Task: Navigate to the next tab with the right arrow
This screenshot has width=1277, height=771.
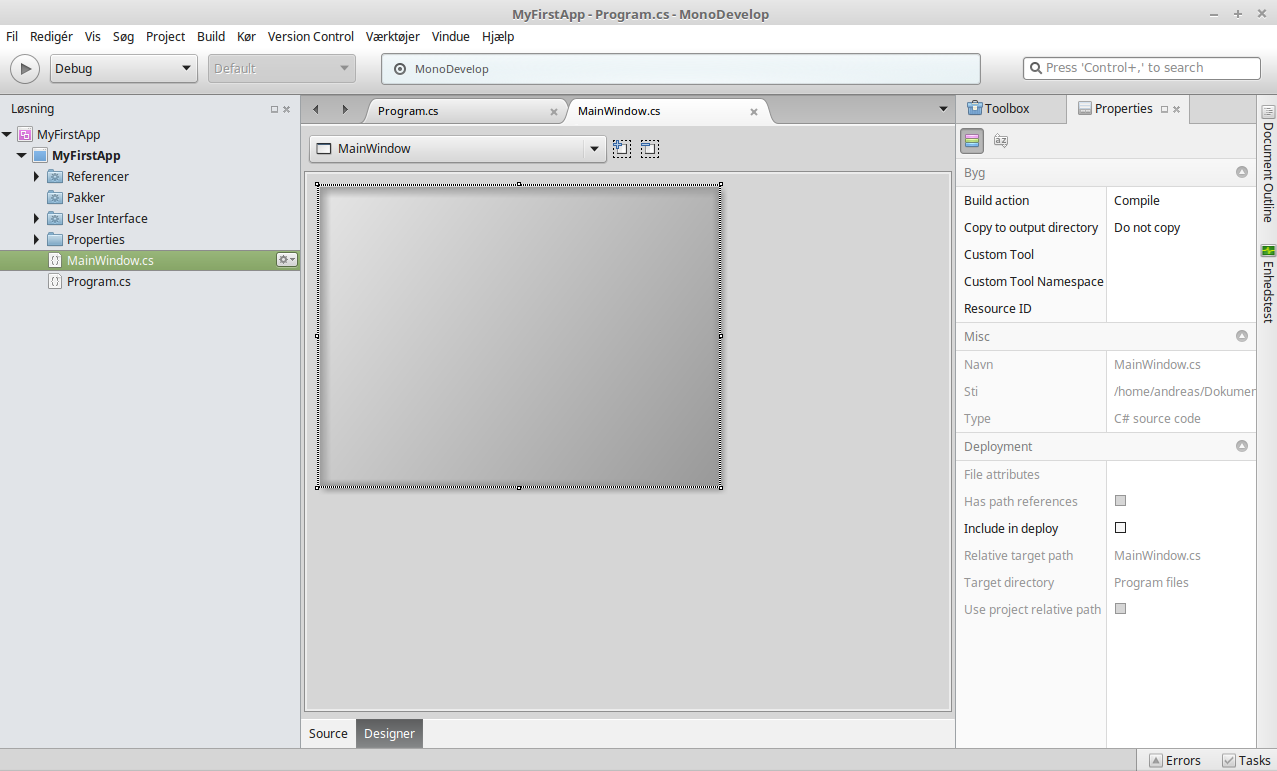Action: (x=345, y=109)
